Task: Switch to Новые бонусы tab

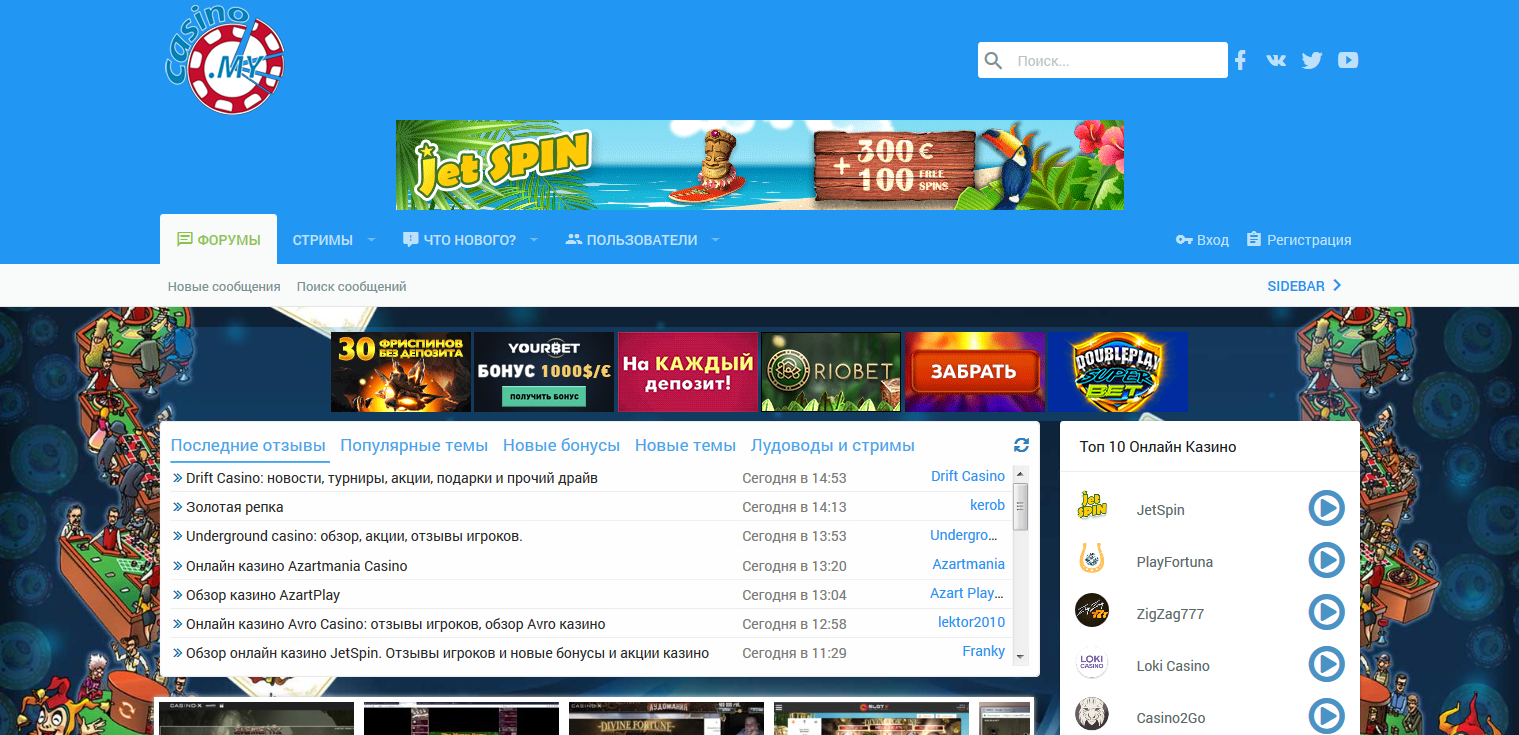Action: pyautogui.click(x=561, y=445)
